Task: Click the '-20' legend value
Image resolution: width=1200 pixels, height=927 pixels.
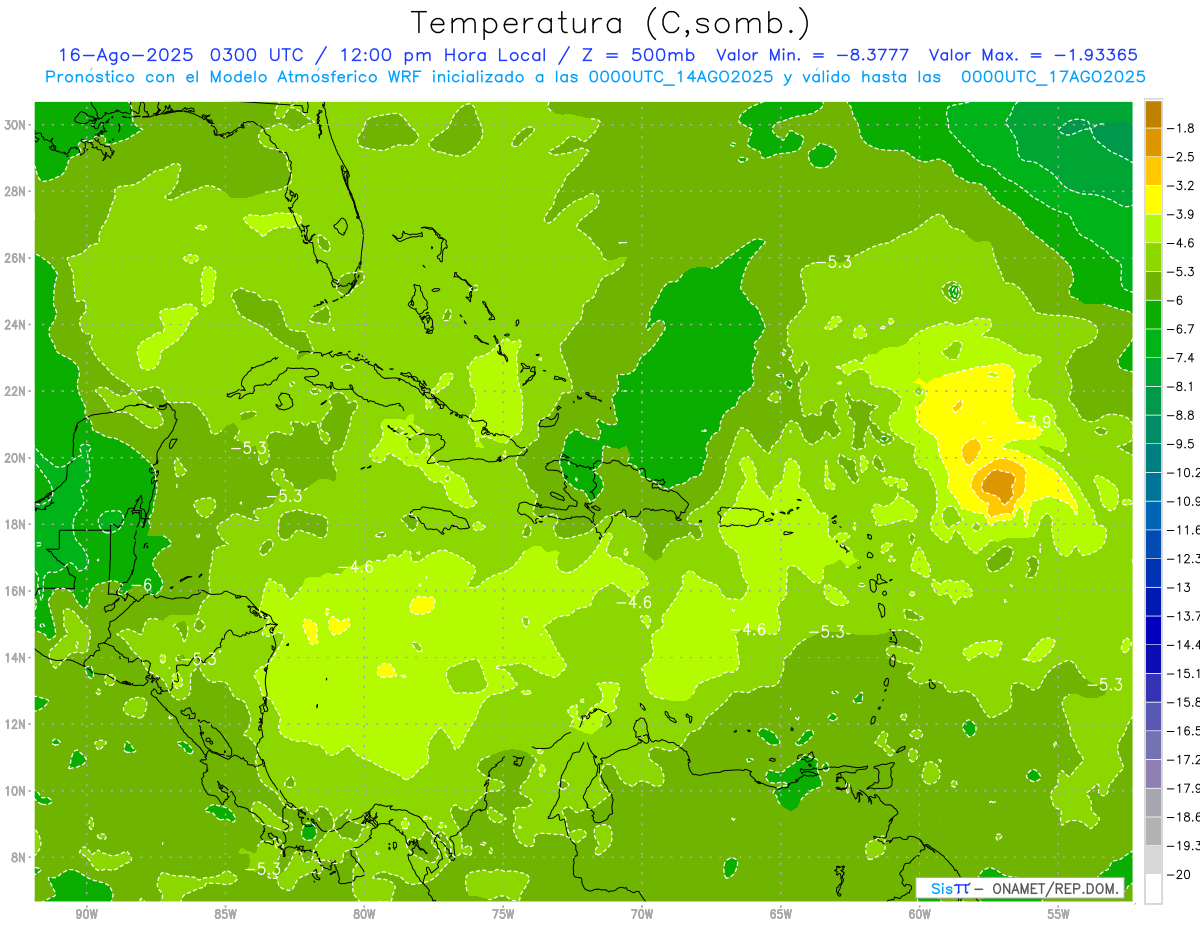Action: [1179, 874]
